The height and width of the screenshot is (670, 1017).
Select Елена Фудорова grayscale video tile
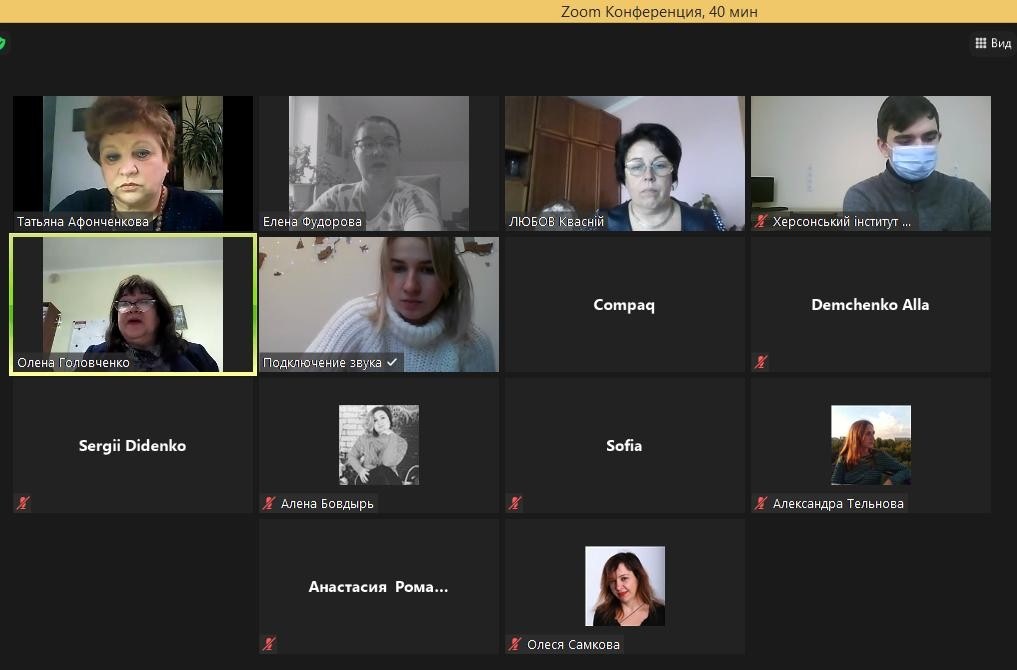tap(379, 163)
